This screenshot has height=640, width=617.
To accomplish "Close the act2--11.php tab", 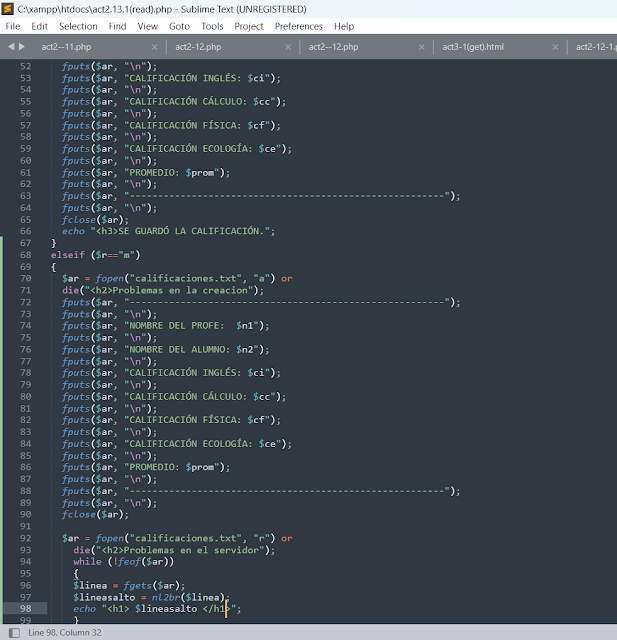I will click(x=154, y=47).
